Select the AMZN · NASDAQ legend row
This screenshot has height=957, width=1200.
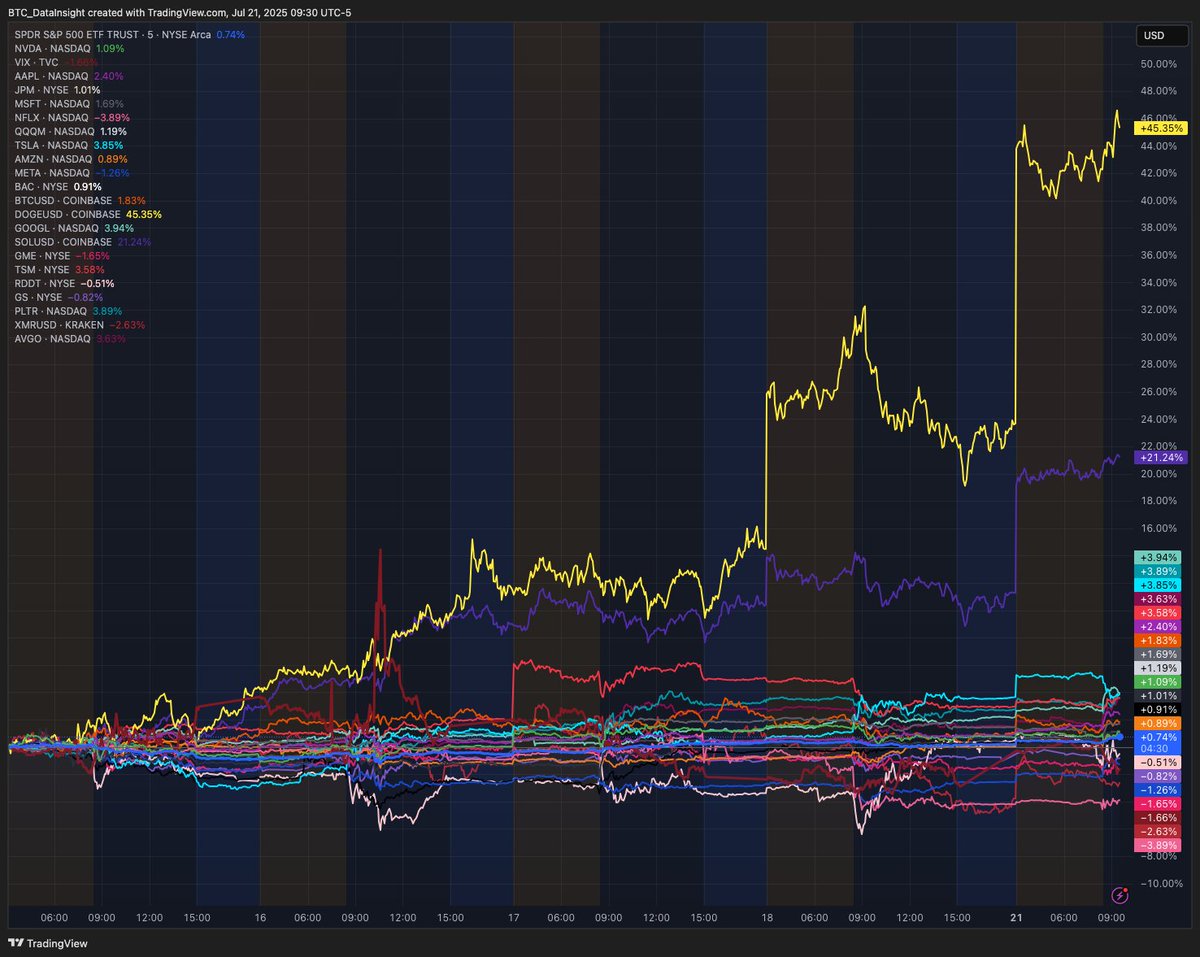(x=71, y=160)
